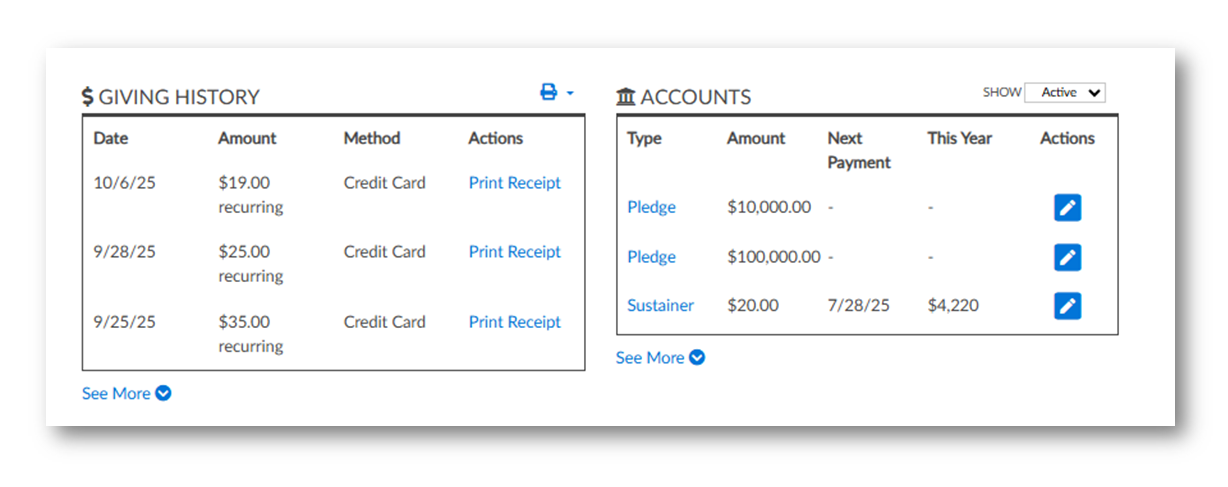Print receipt for the 10/6/25 gift

515,183
